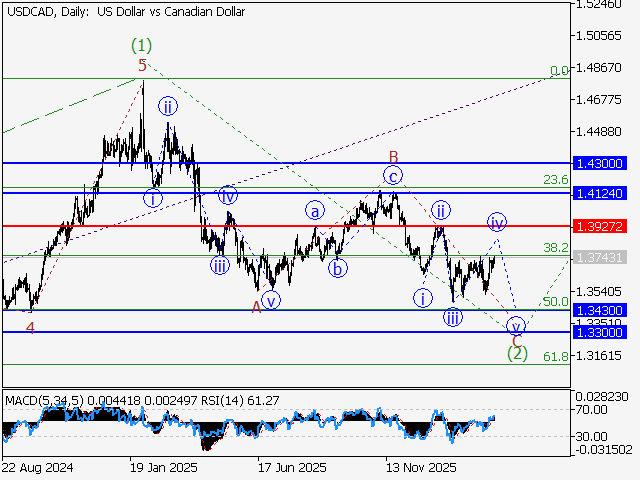
Task: Select the green (1) wave label
Action: pos(142,45)
